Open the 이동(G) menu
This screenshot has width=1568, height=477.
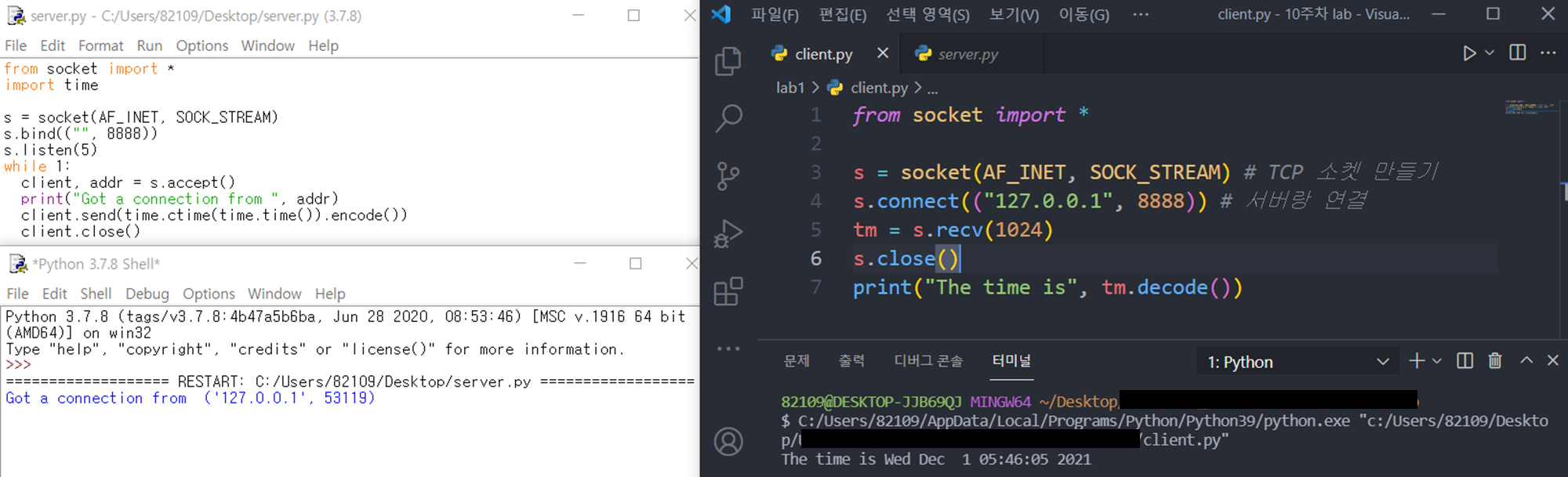point(1084,15)
